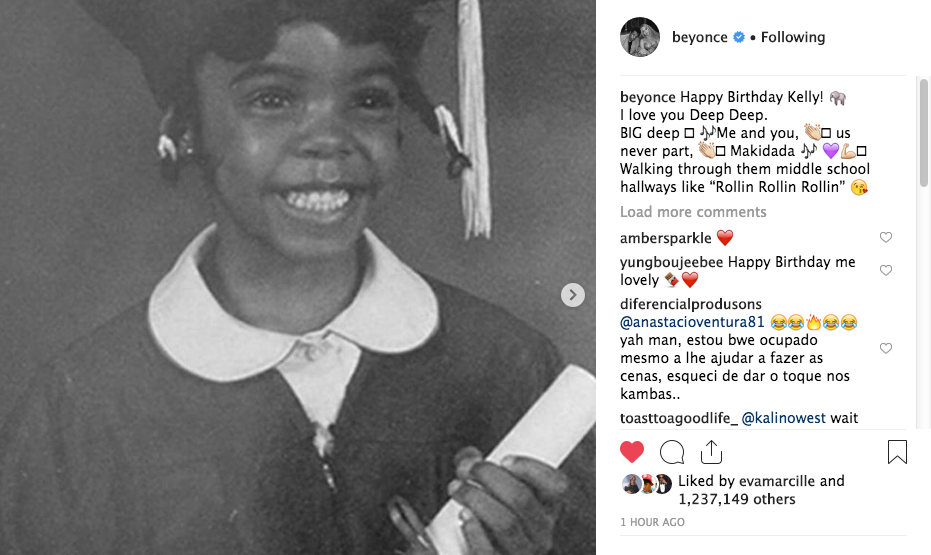Show the 1,237,149 others likes list
This screenshot has height=555, width=931.
(x=736, y=499)
